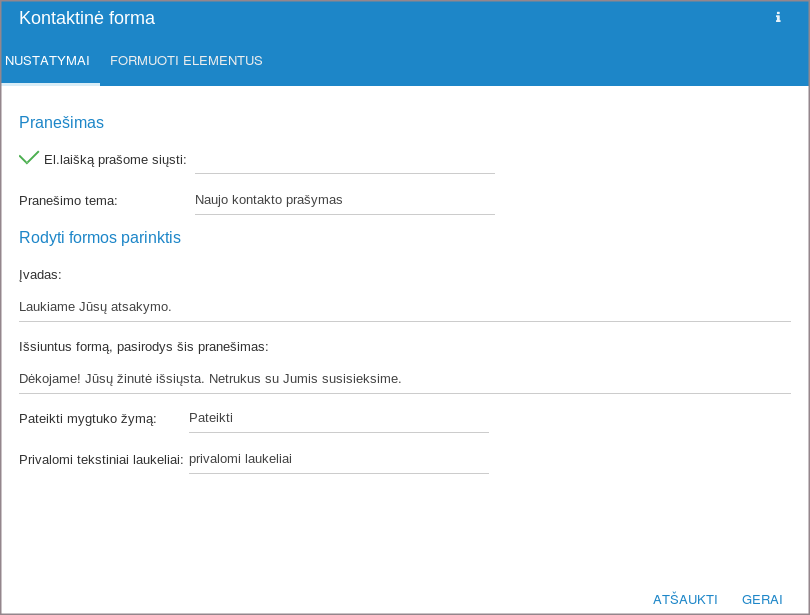
Task: Click the 'Išsiuntus formą, pasirodys šis pranešimas:' label
Action: tap(143, 347)
